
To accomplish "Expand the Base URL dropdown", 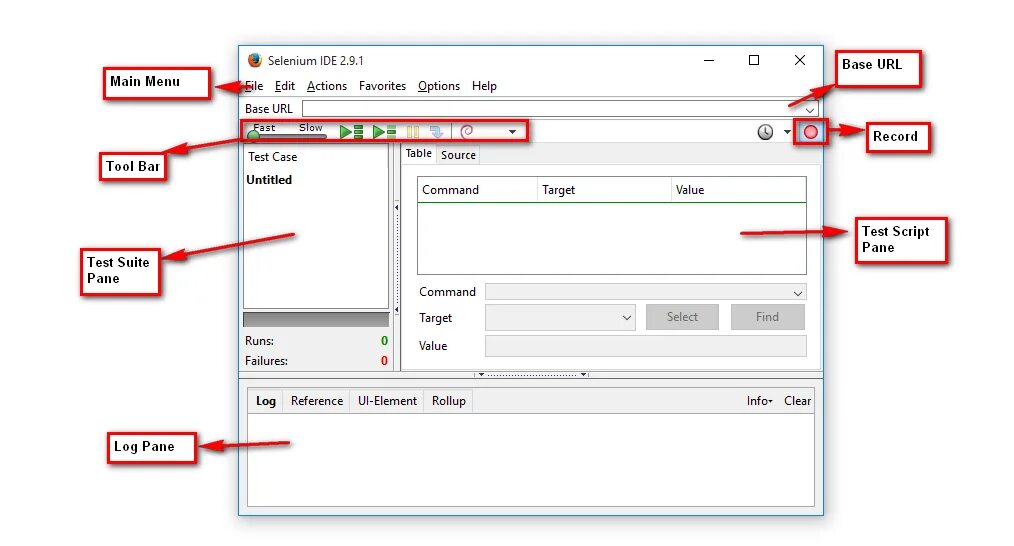I will 810,110.
